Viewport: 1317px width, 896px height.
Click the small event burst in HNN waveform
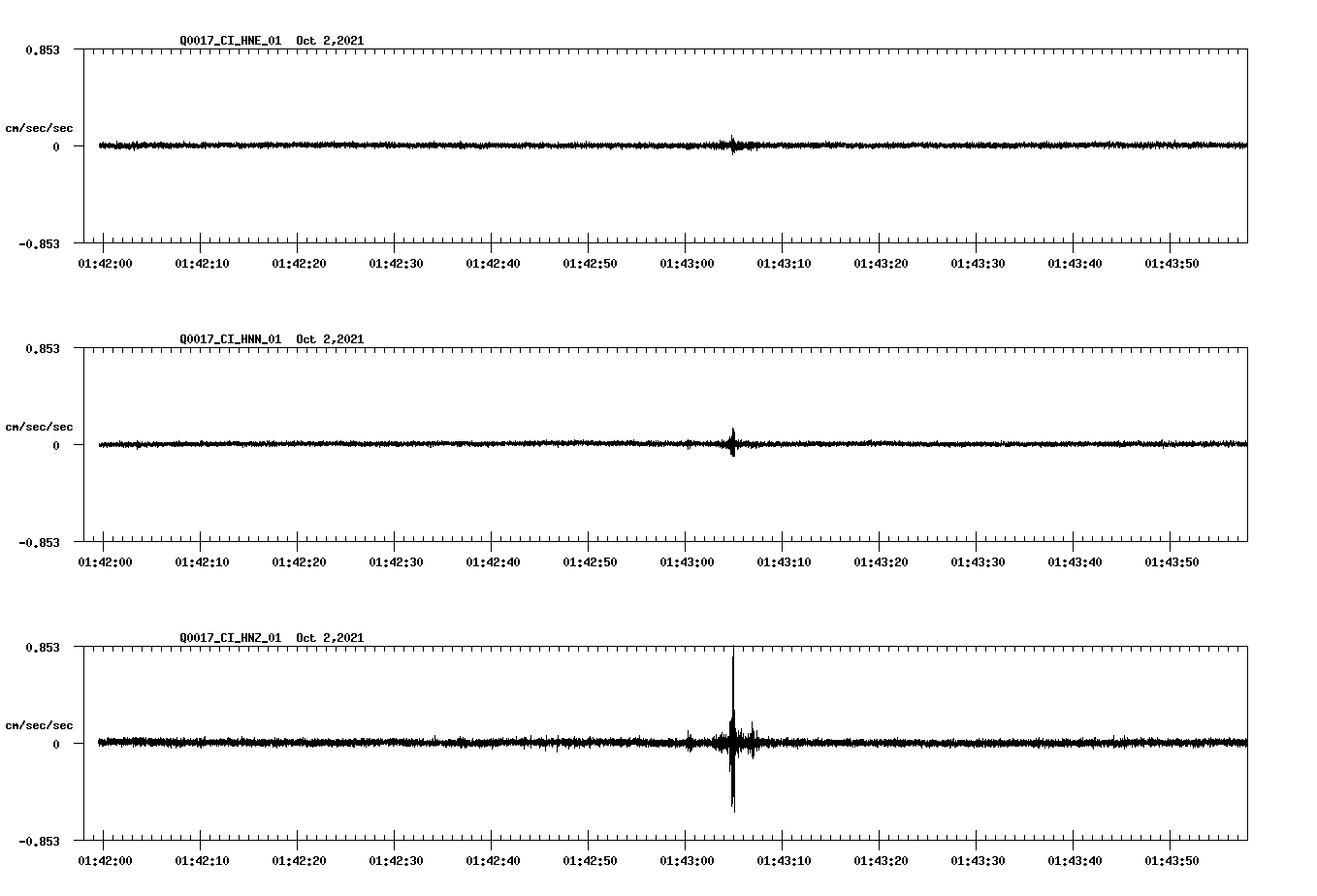click(733, 442)
